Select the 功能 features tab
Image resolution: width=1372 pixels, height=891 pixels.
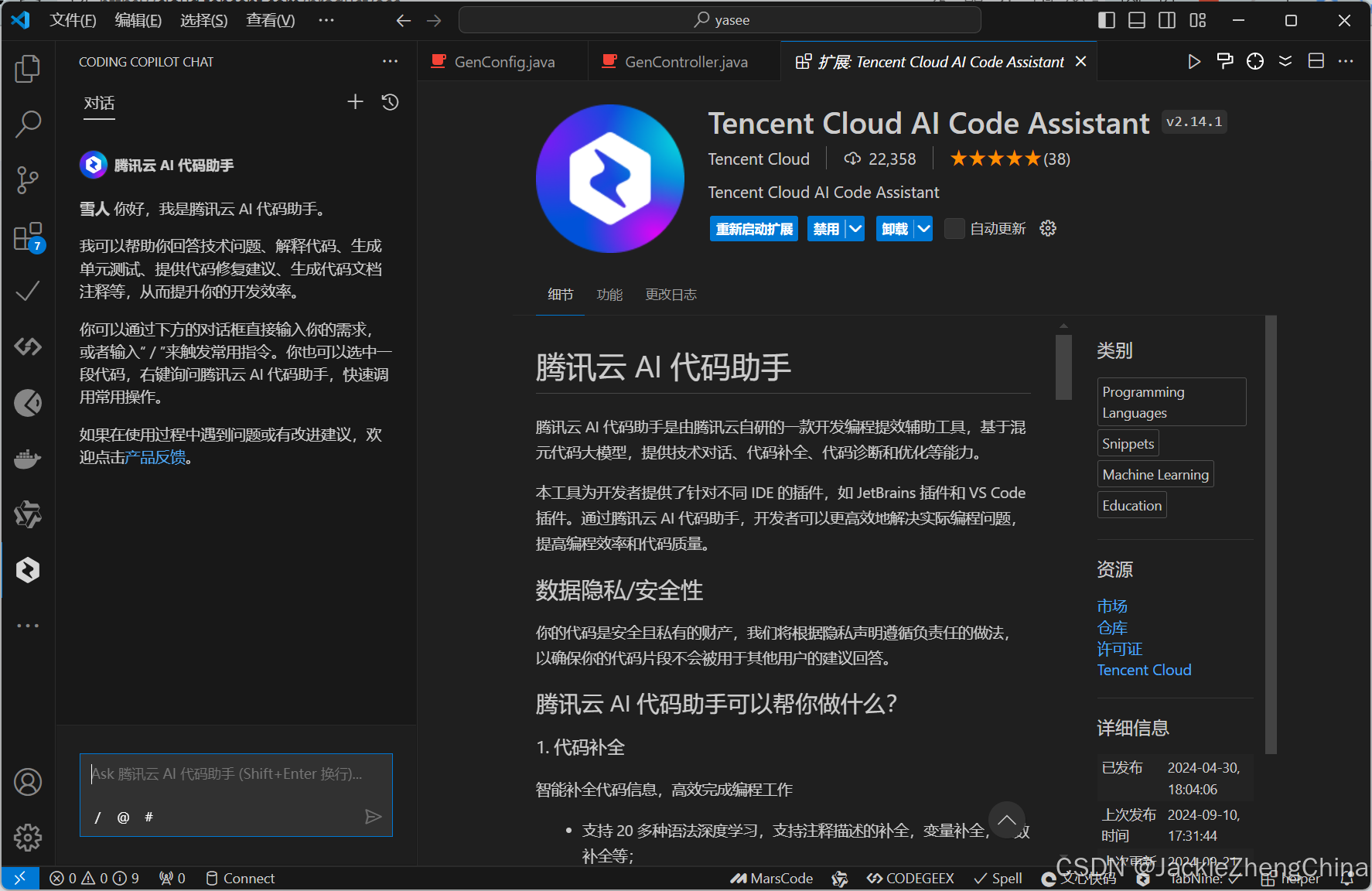[x=609, y=295]
